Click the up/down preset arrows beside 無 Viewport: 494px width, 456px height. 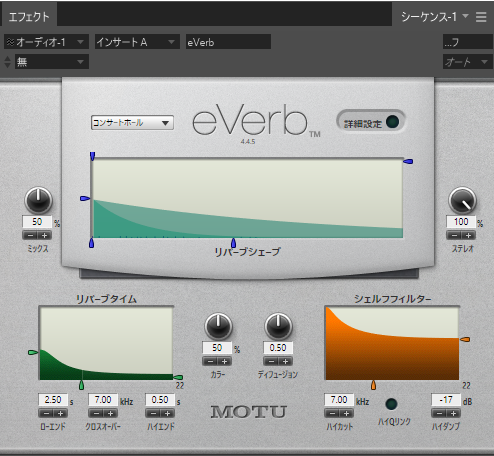pos(7,62)
